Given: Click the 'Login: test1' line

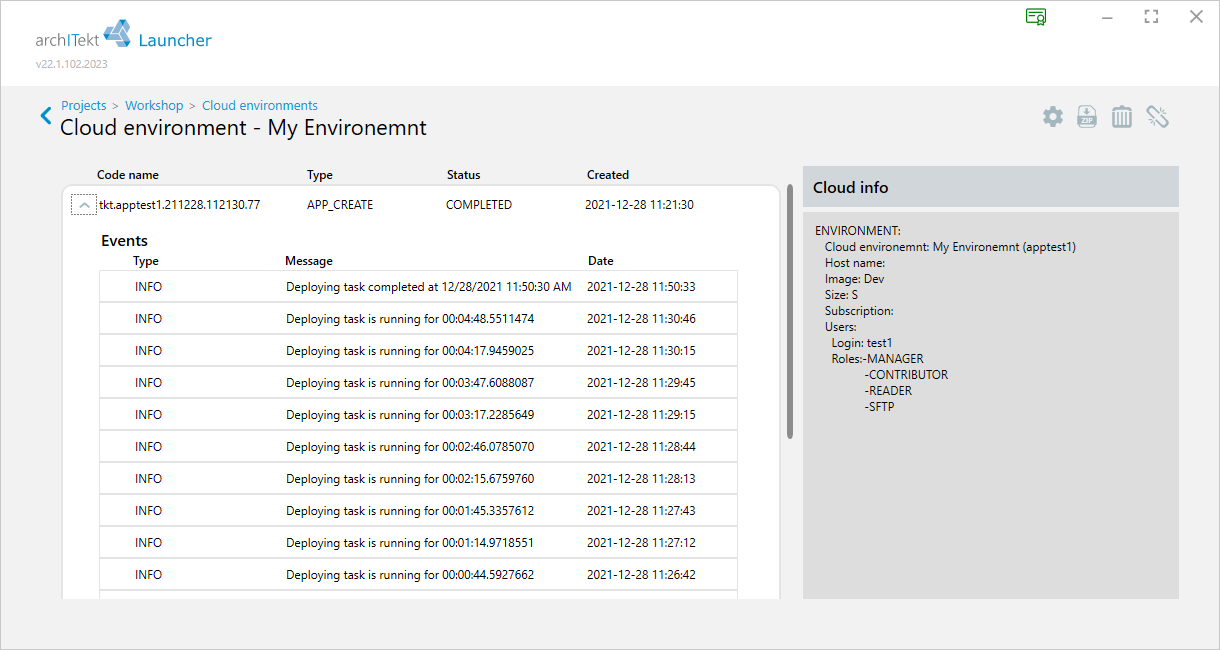Looking at the screenshot, I should (x=864, y=343).
